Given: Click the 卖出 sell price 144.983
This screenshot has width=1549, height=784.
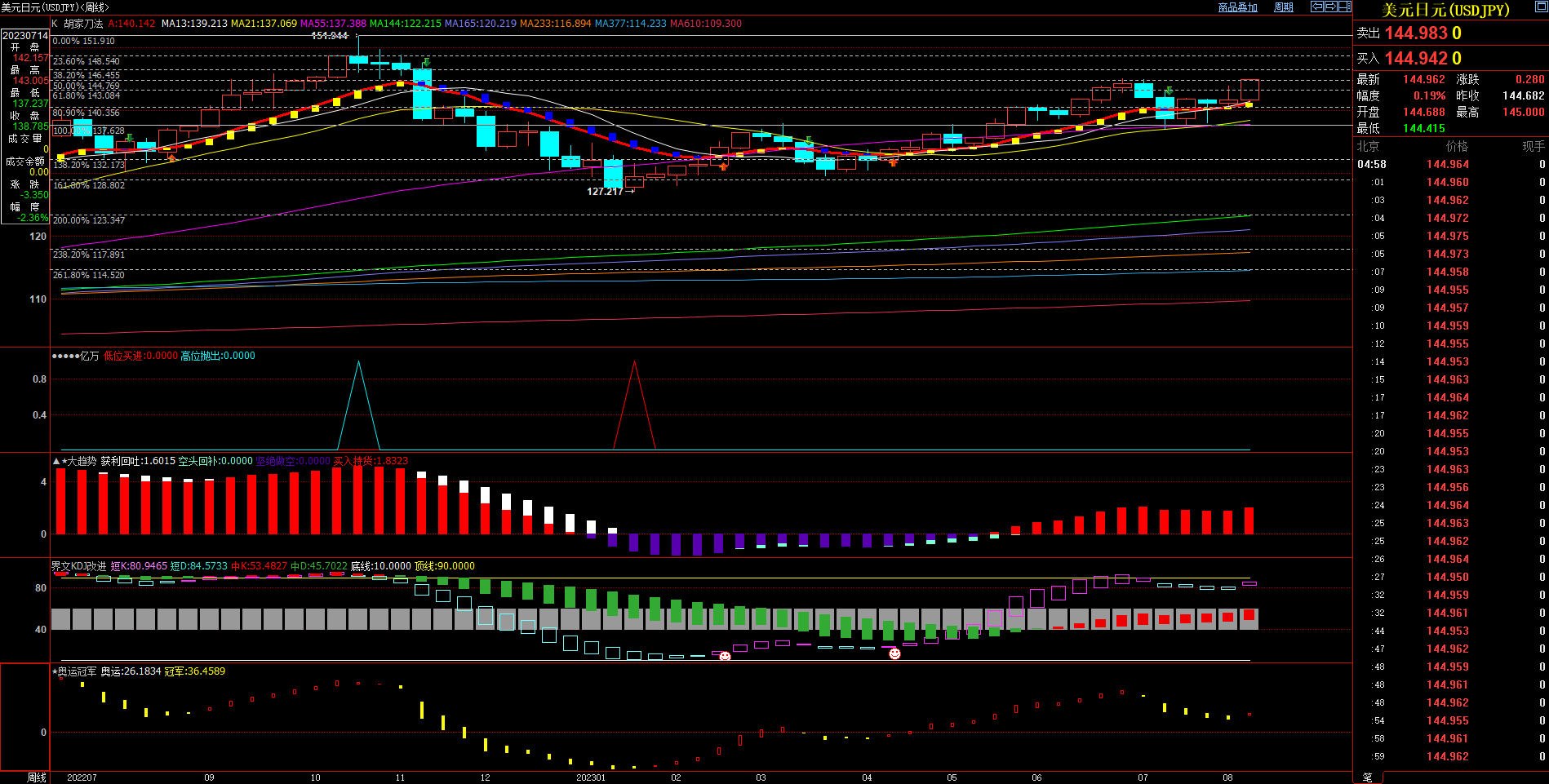Looking at the screenshot, I should point(1415,33).
